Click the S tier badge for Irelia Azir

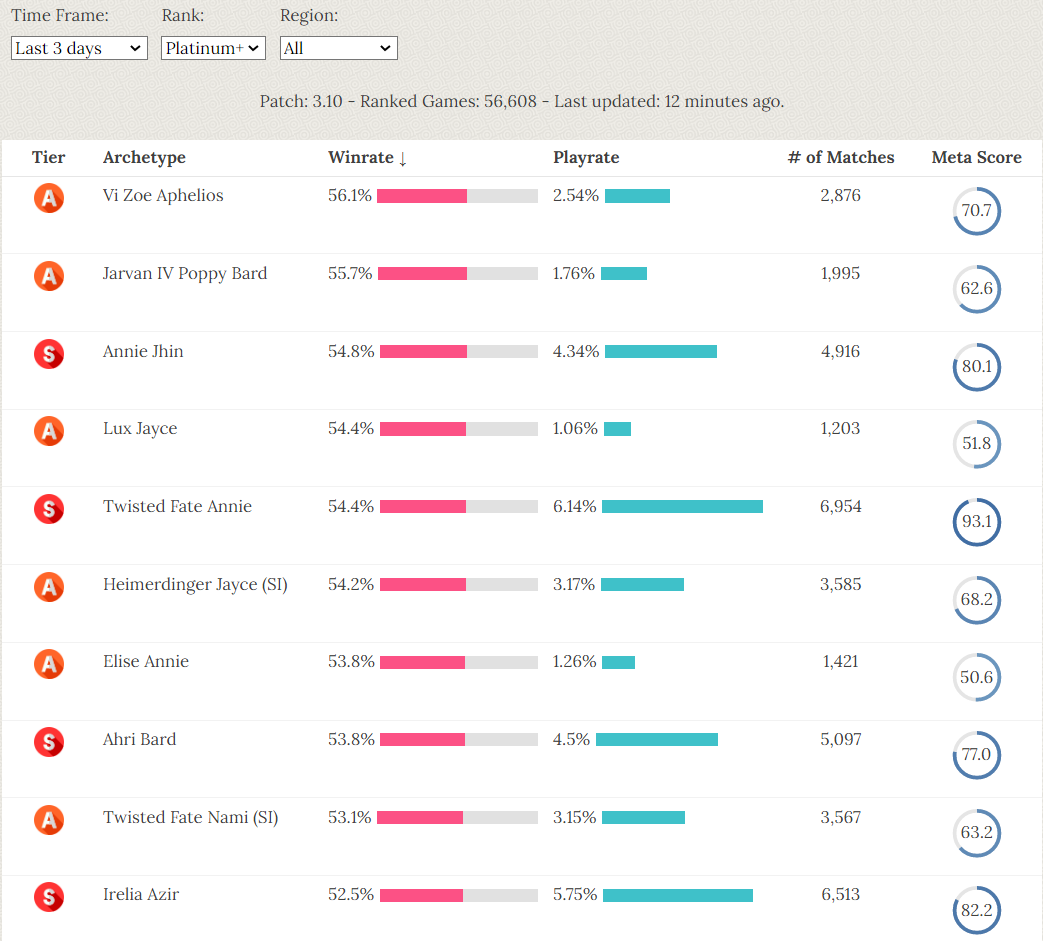click(x=49, y=896)
